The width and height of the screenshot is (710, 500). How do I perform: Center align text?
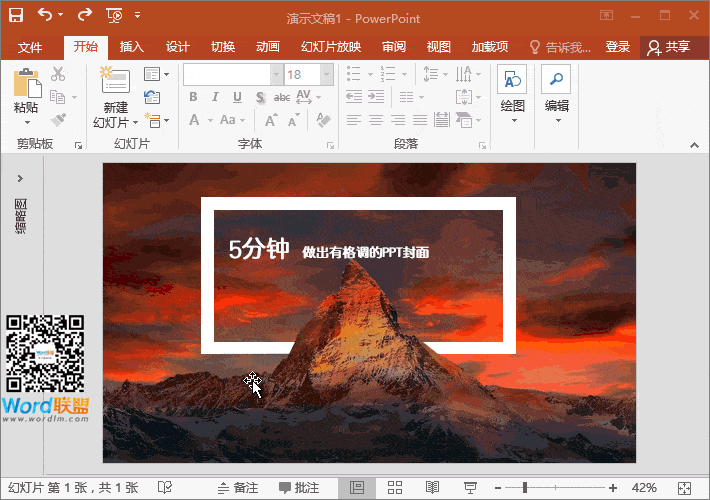375,120
